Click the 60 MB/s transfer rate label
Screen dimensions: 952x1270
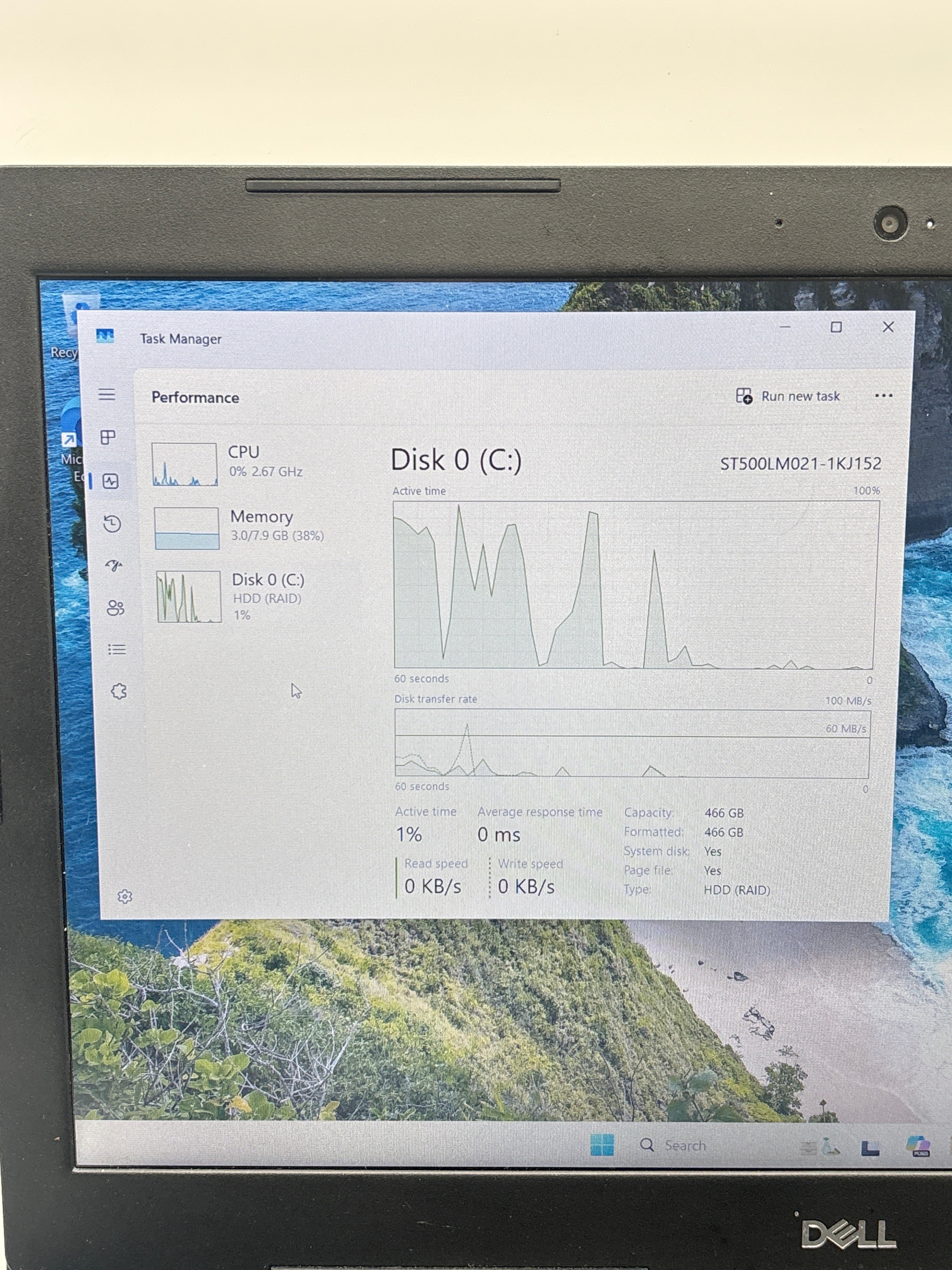(x=847, y=729)
